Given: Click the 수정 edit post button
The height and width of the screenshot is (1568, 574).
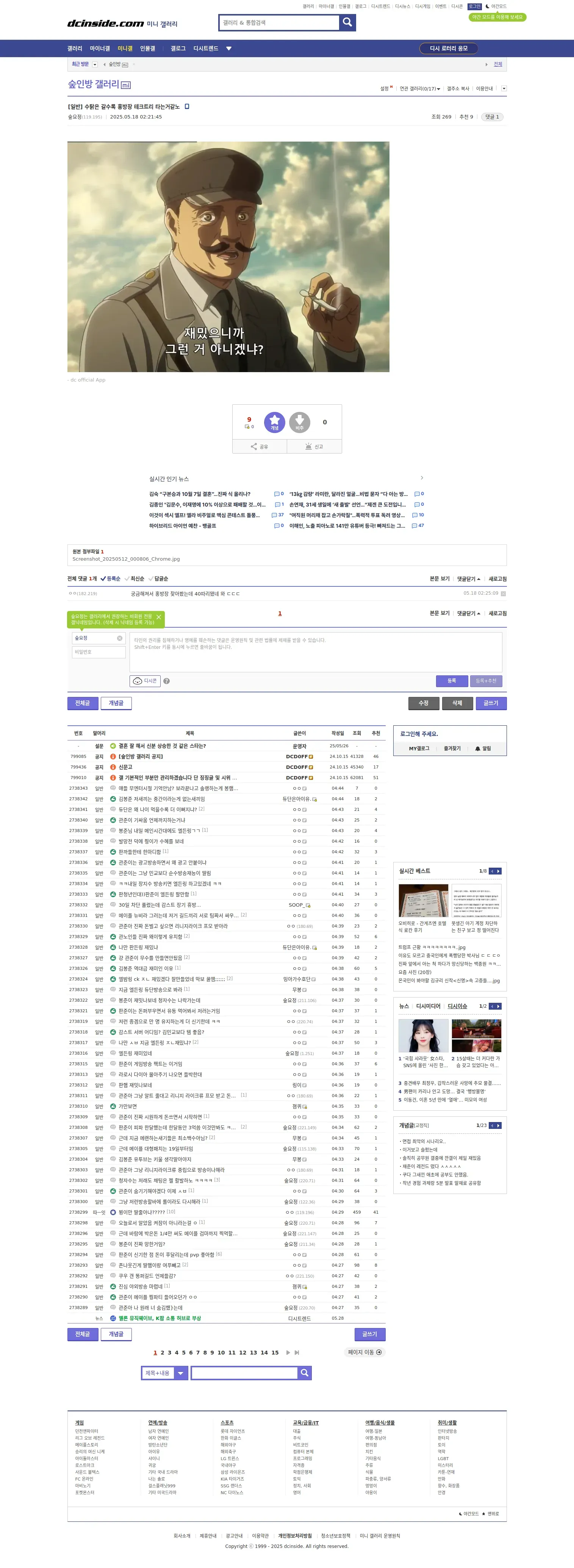Looking at the screenshot, I should [x=424, y=703].
